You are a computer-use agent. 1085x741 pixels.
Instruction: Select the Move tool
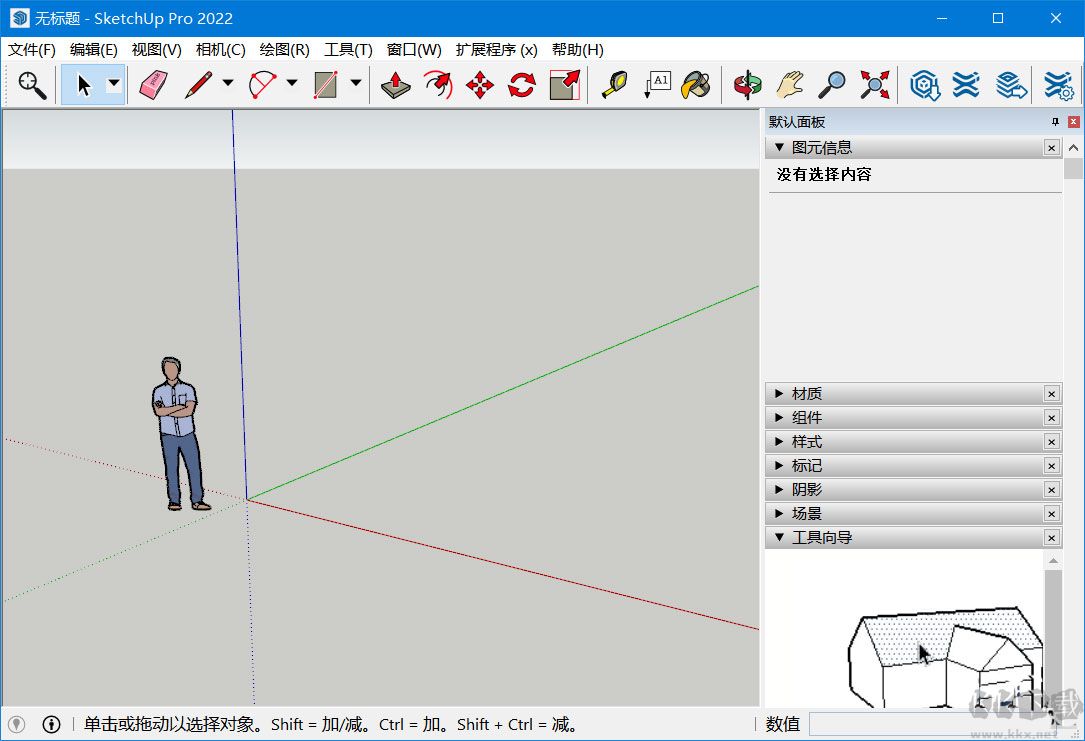click(x=478, y=85)
